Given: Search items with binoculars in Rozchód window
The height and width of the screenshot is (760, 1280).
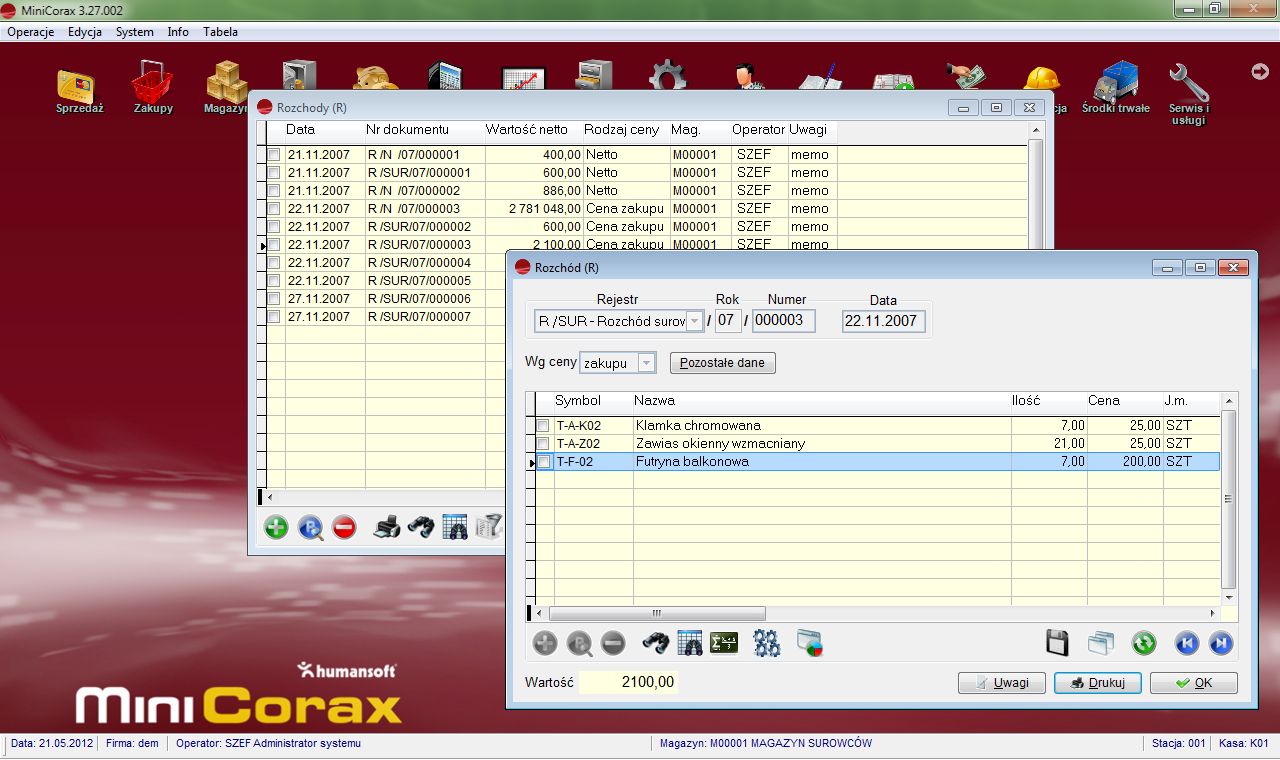Looking at the screenshot, I should point(656,643).
